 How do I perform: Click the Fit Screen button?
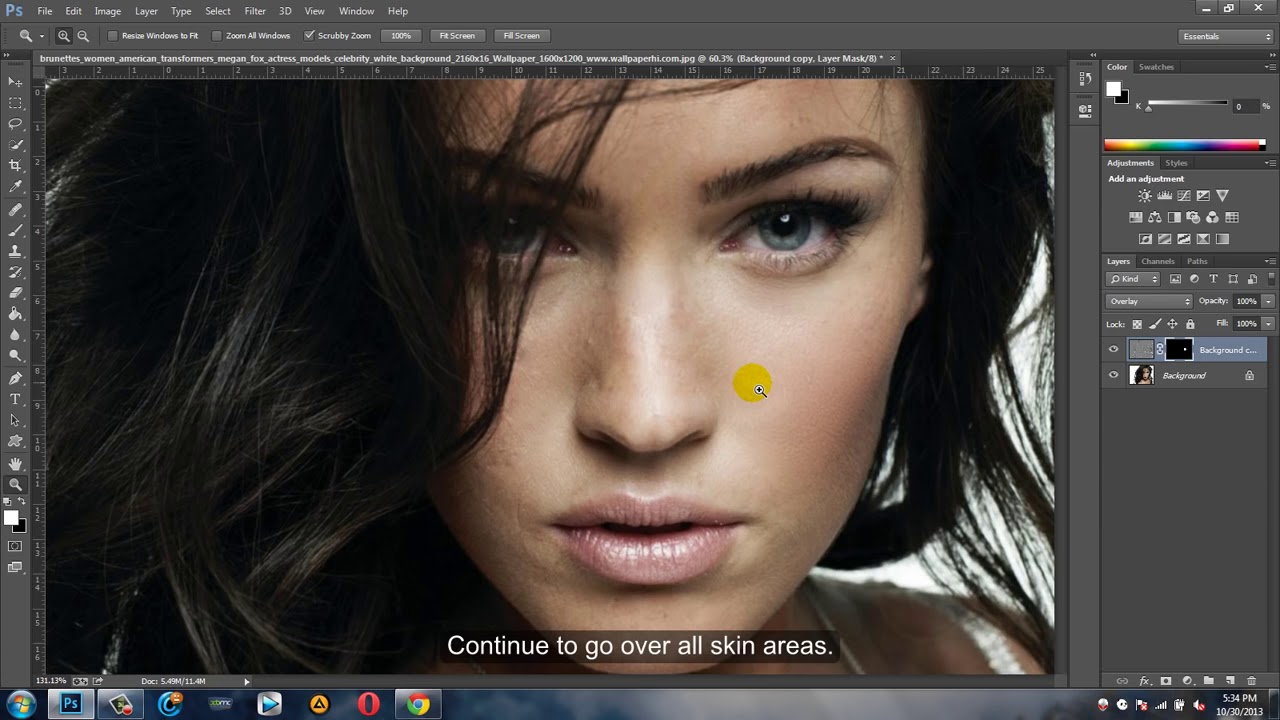click(x=457, y=36)
